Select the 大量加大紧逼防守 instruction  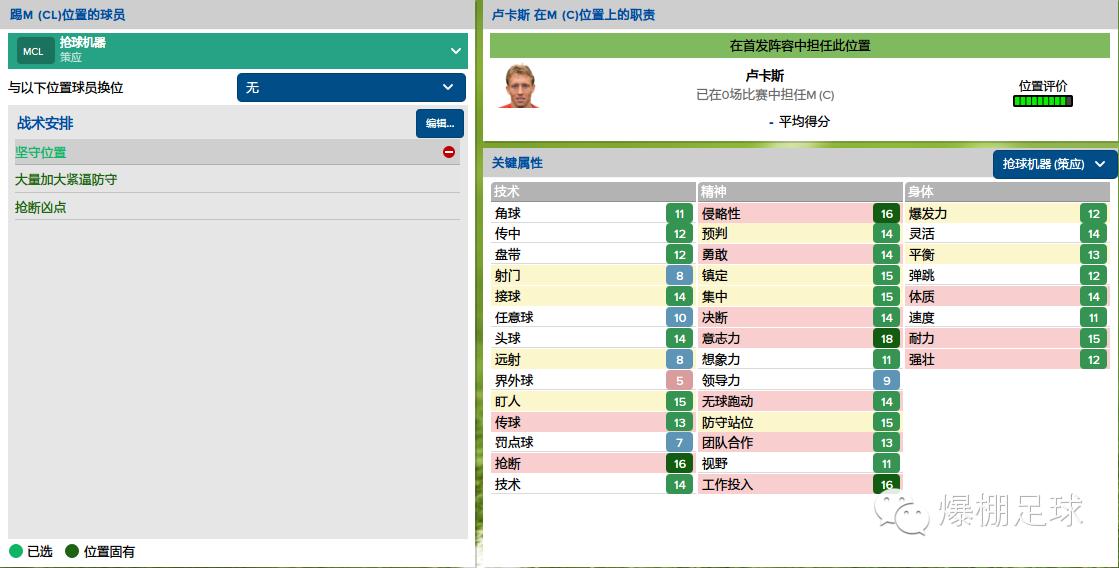(x=237, y=180)
